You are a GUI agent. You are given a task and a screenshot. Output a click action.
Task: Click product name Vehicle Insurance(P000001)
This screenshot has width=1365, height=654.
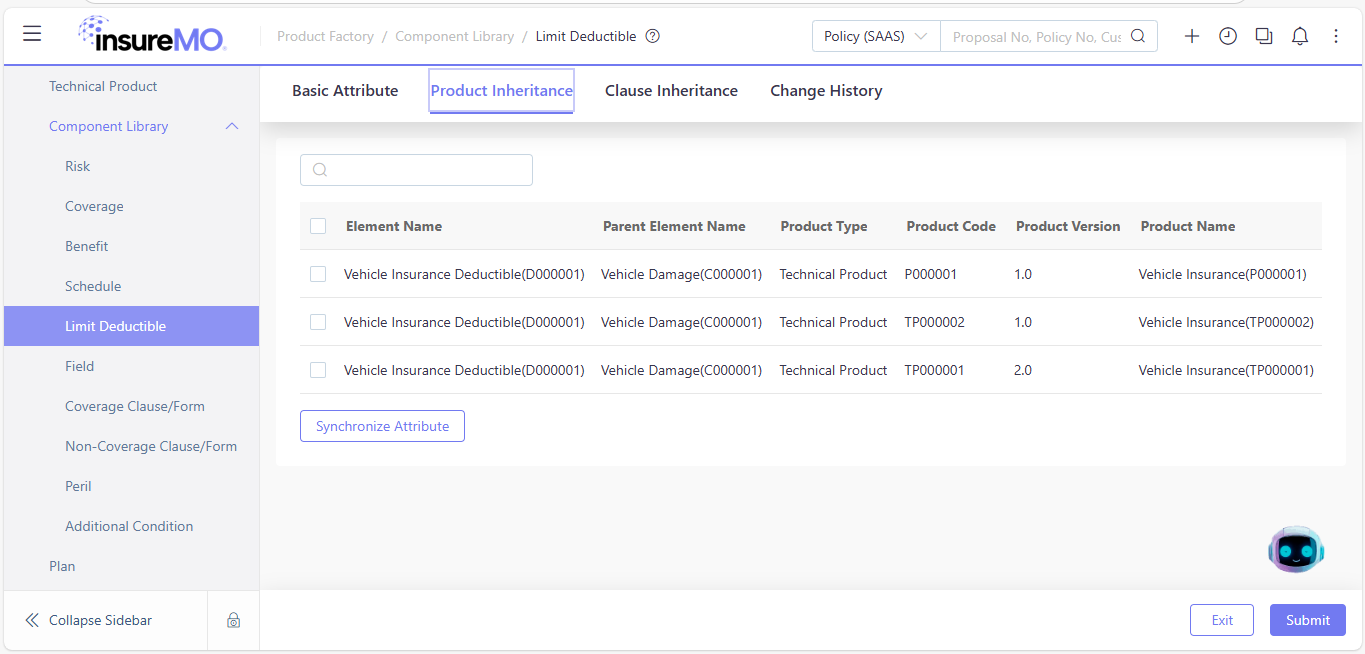[1223, 274]
